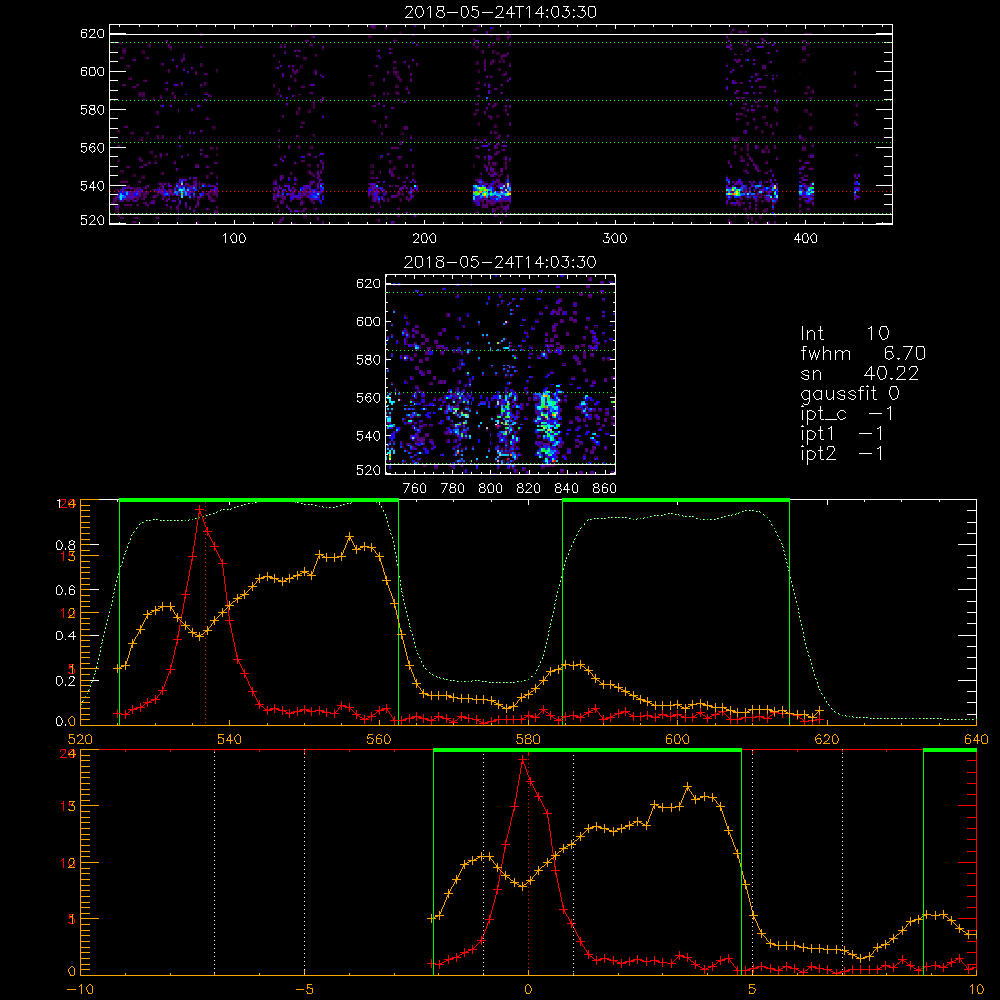Click the '300' x-axis label of the wide spectrogram

(x=615, y=239)
